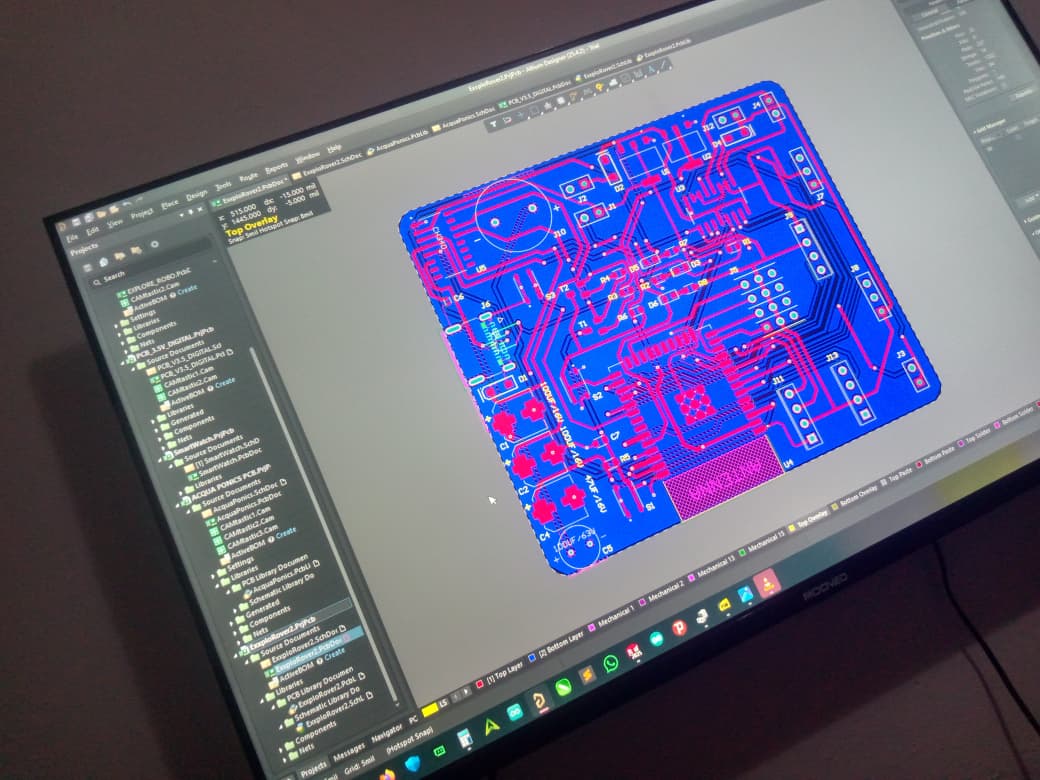Image resolution: width=1040 pixels, height=780 pixels.
Task: Open the Messages panel tab
Action: pos(350,750)
